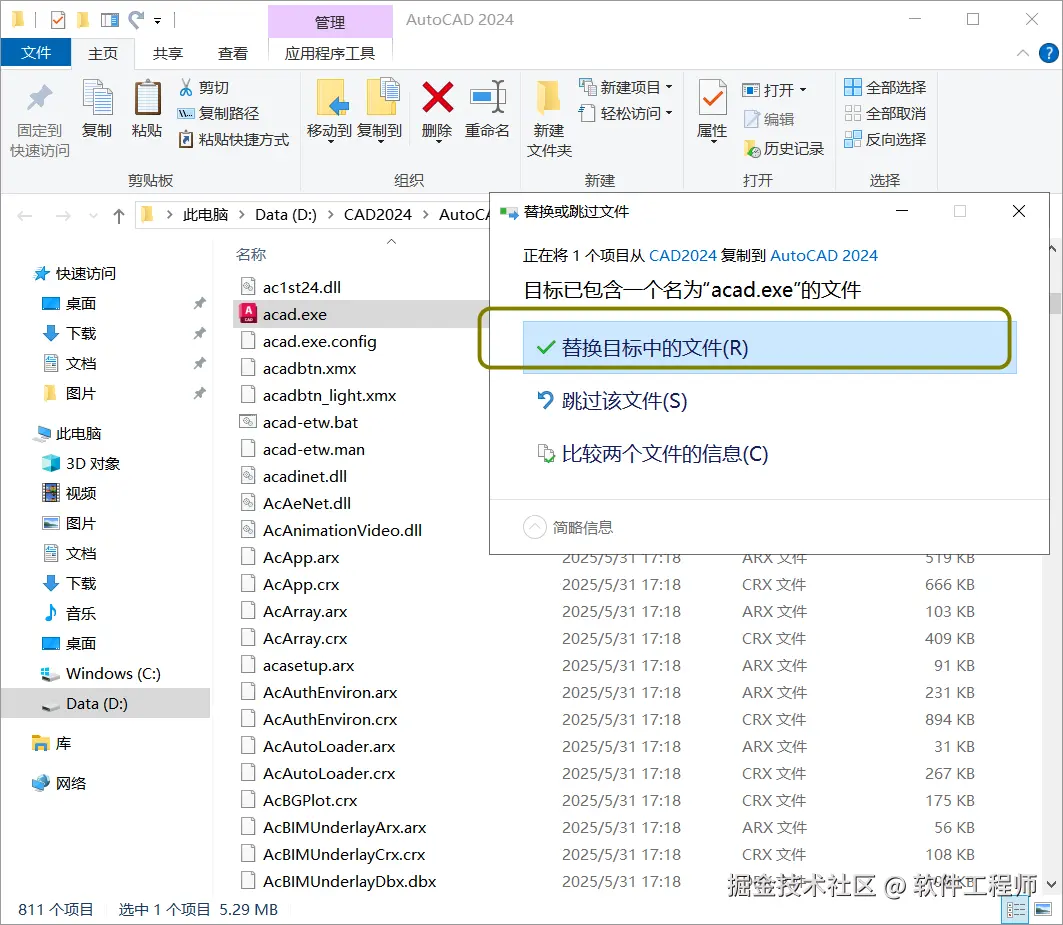
Task: Switch to Application Tools (应用程序工具) tab
Action: click(x=330, y=54)
